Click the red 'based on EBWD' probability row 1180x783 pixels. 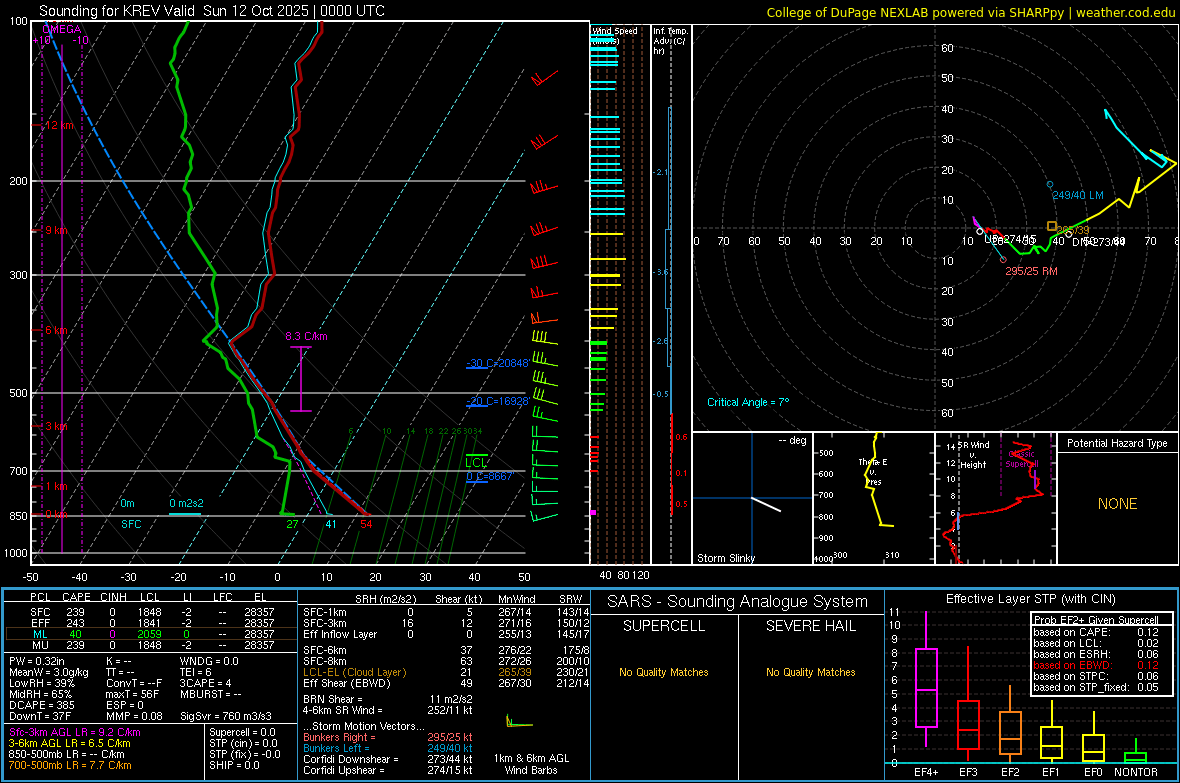[1096, 665]
